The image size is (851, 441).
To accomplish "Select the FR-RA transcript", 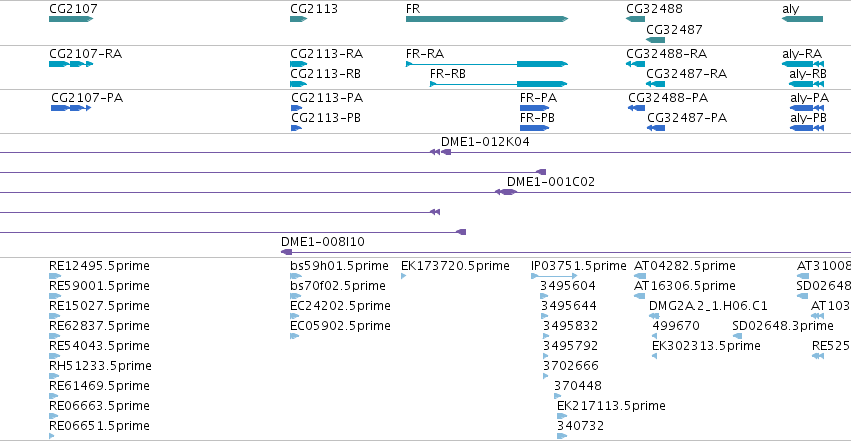I will [487, 64].
